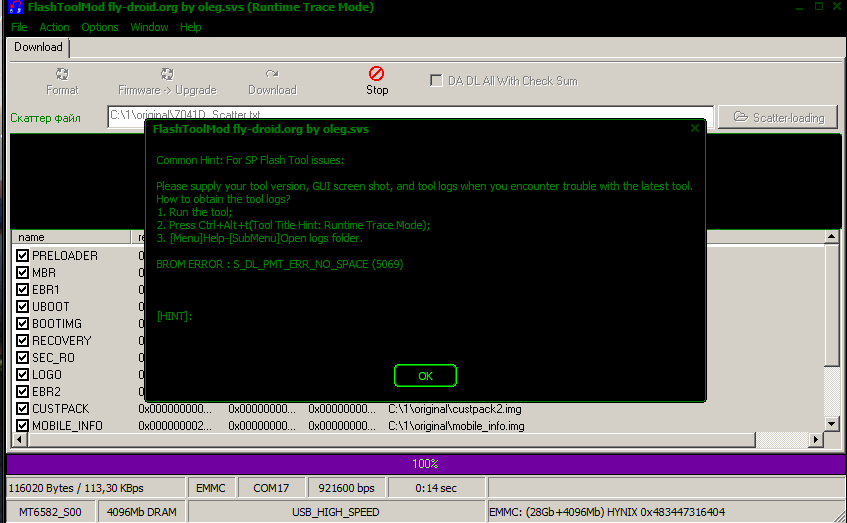847x523 pixels.
Task: Click the list scroll up arrow
Action: click(x=831, y=237)
